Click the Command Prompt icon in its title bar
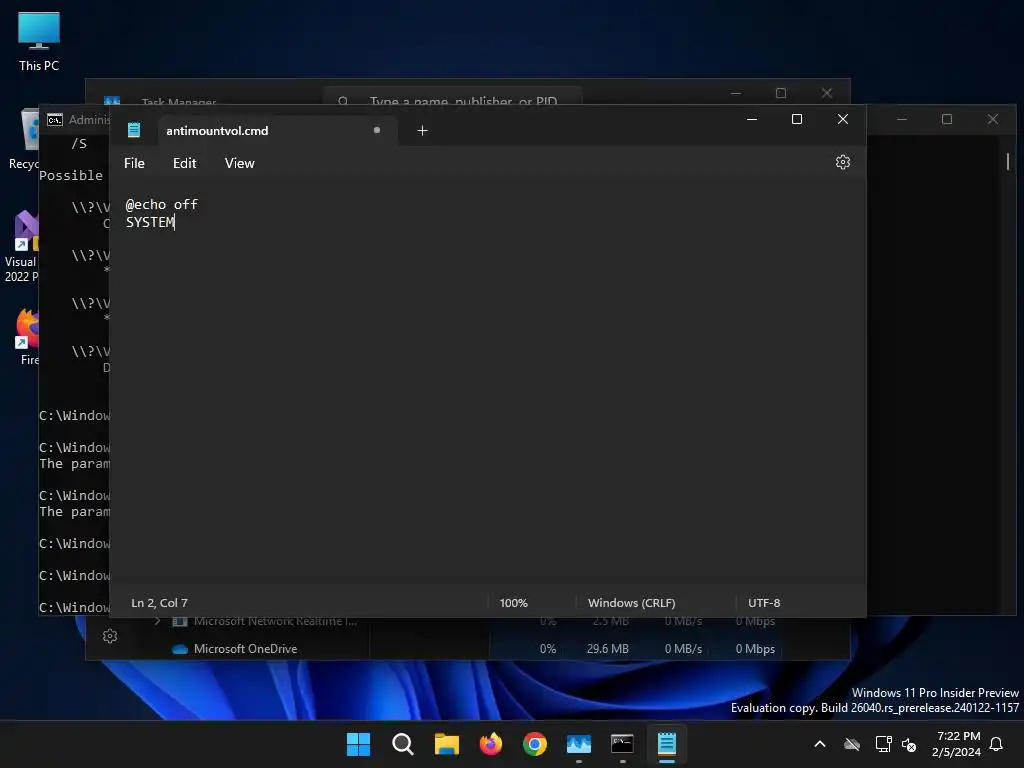Screen dimensions: 1024x768 pos(55,120)
